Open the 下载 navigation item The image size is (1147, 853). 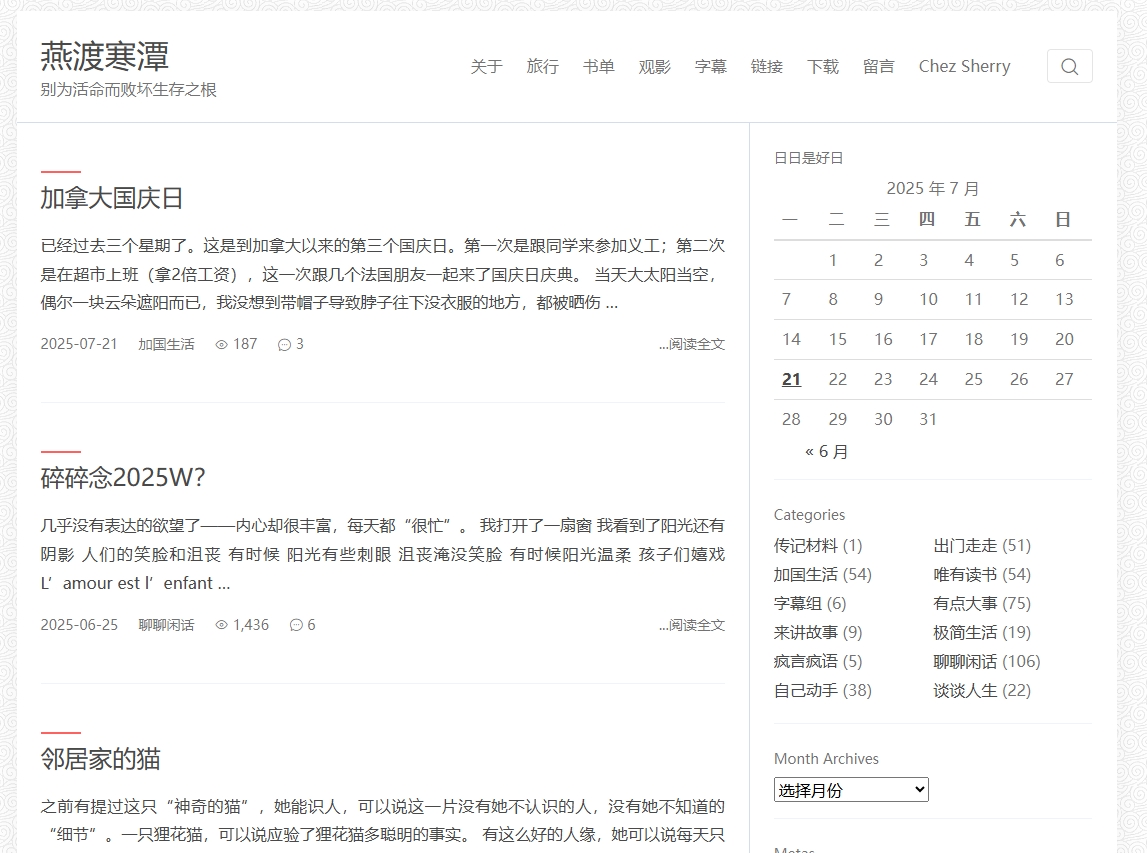pos(822,67)
